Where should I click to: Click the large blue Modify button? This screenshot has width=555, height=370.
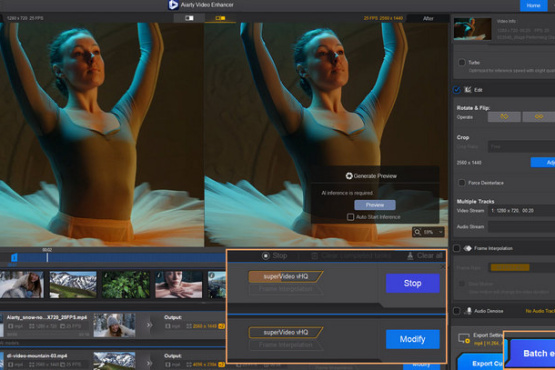click(x=413, y=339)
